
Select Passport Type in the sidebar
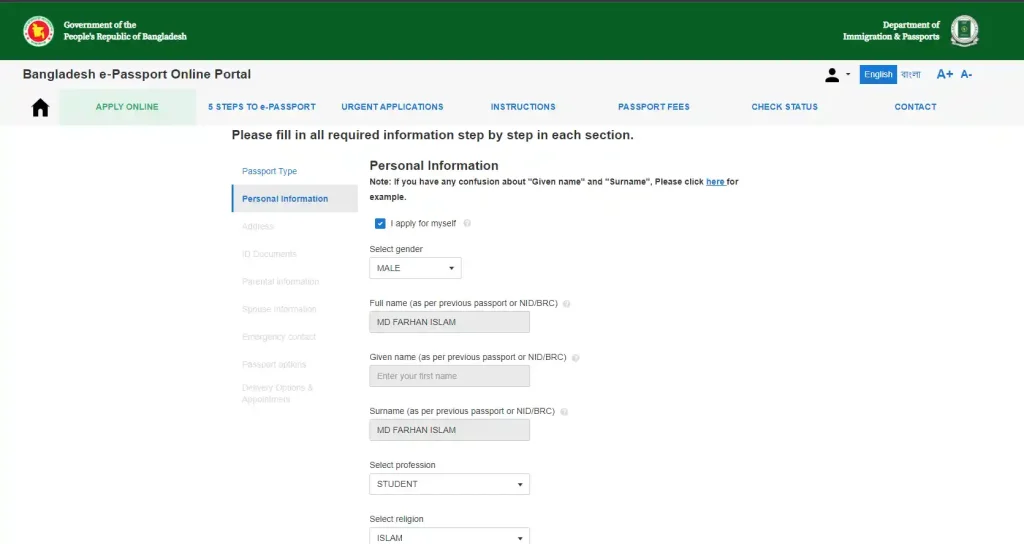[269, 171]
